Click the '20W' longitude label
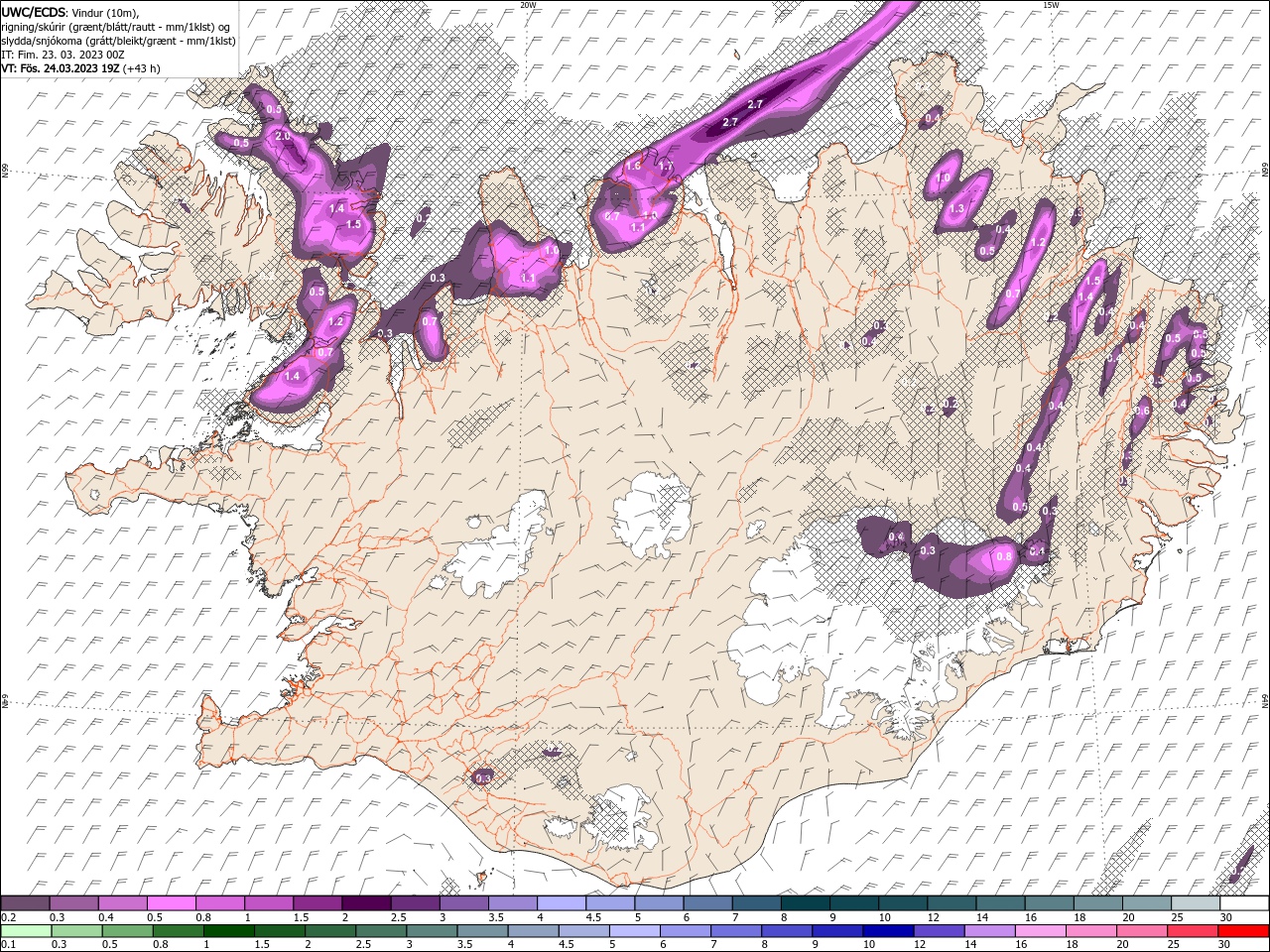The width and height of the screenshot is (1270, 952). [x=528, y=5]
